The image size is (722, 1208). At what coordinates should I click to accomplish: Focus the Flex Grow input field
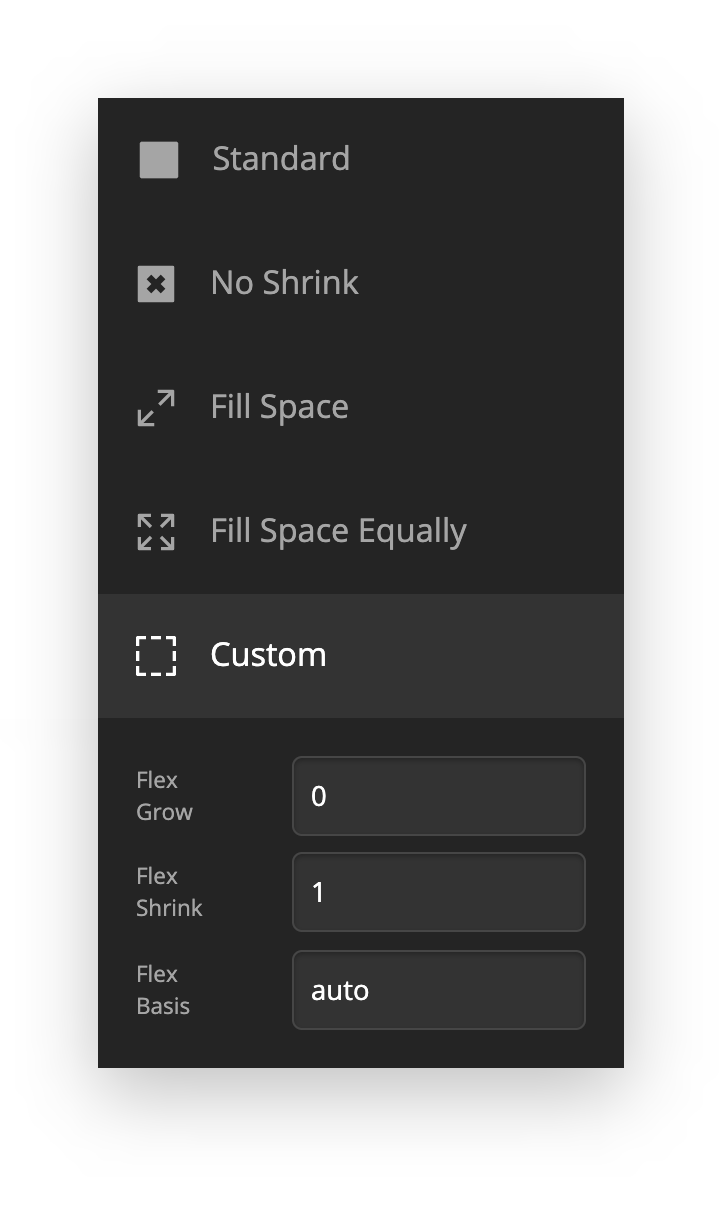pyautogui.click(x=438, y=796)
